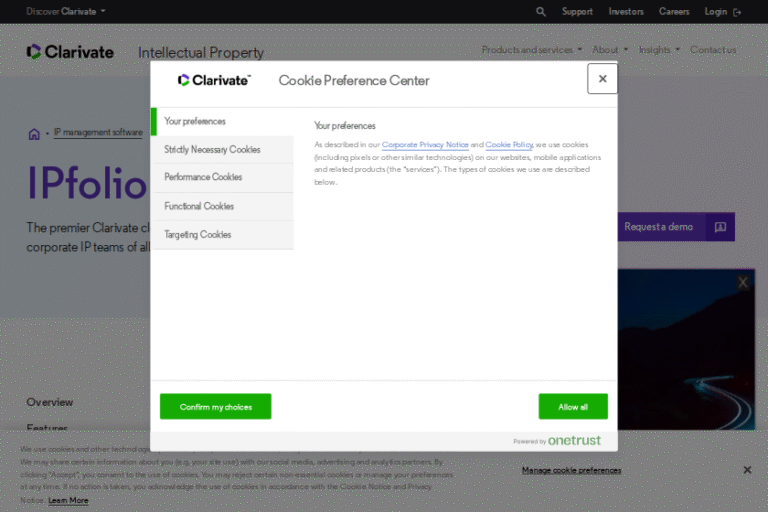Expand the Discover Clarivate dropdown
This screenshot has width=768, height=512.
pos(66,11)
